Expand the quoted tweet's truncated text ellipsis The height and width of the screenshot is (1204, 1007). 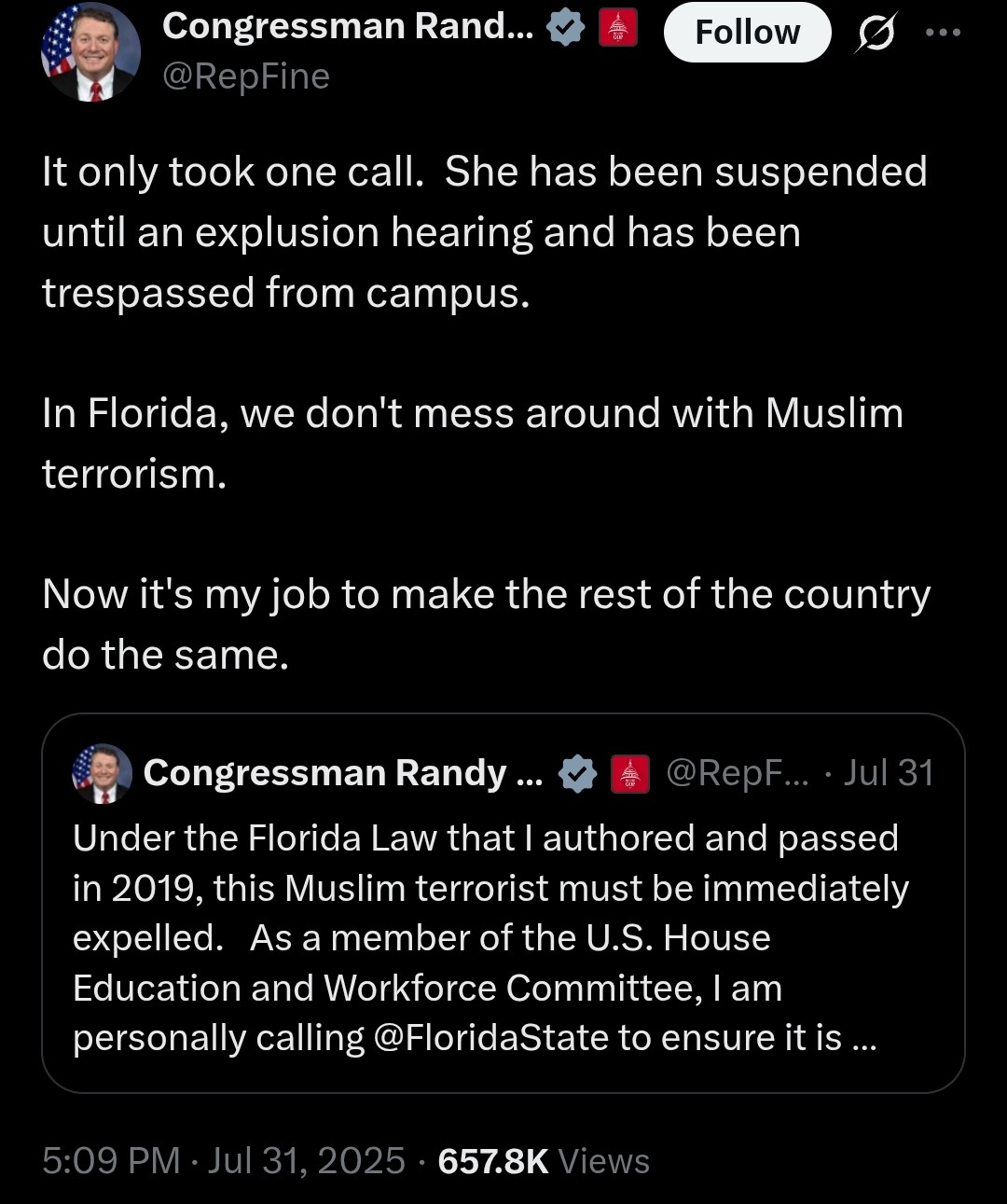[864, 1039]
